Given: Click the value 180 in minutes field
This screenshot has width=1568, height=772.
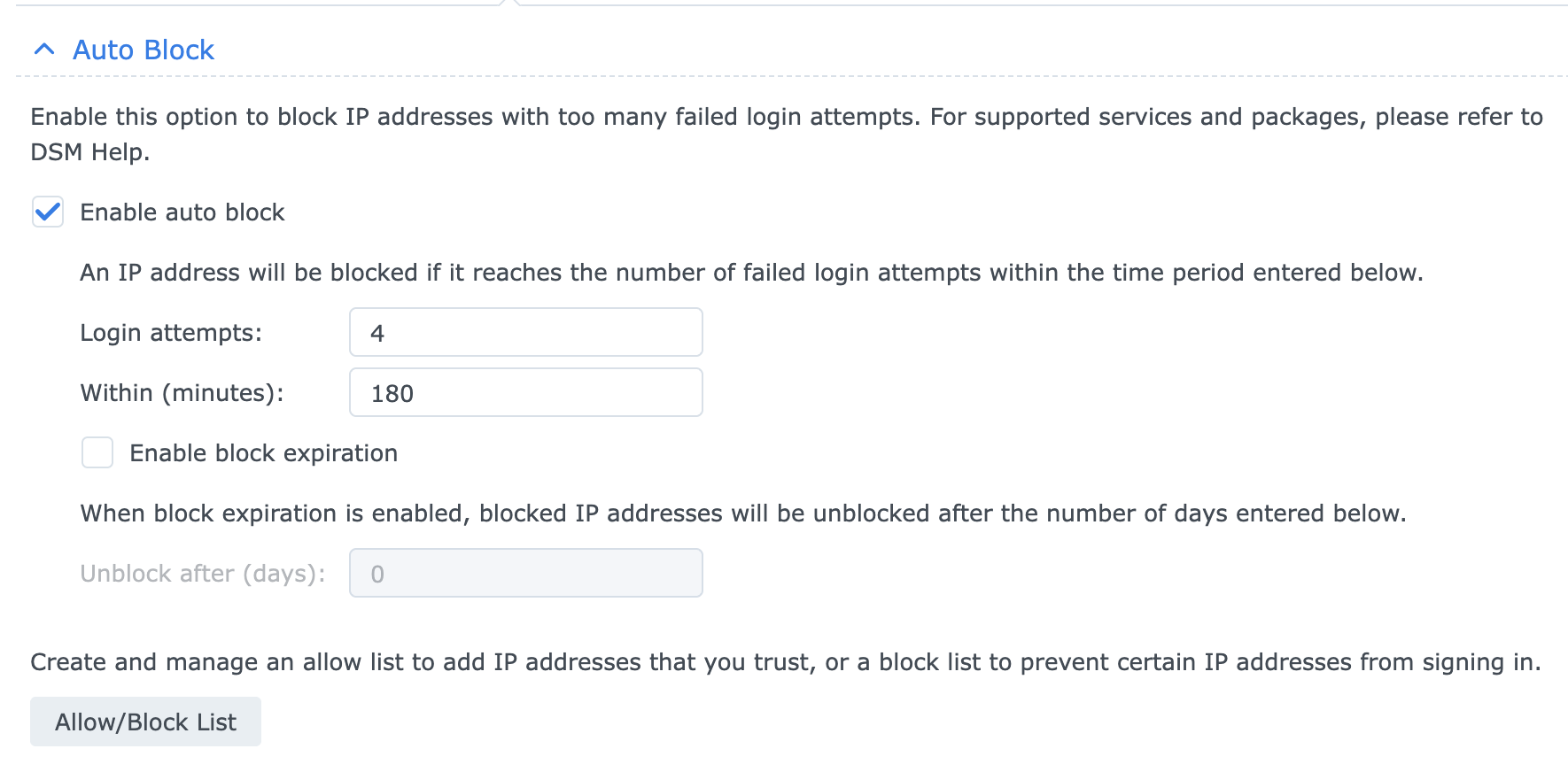Looking at the screenshot, I should 392,393.
